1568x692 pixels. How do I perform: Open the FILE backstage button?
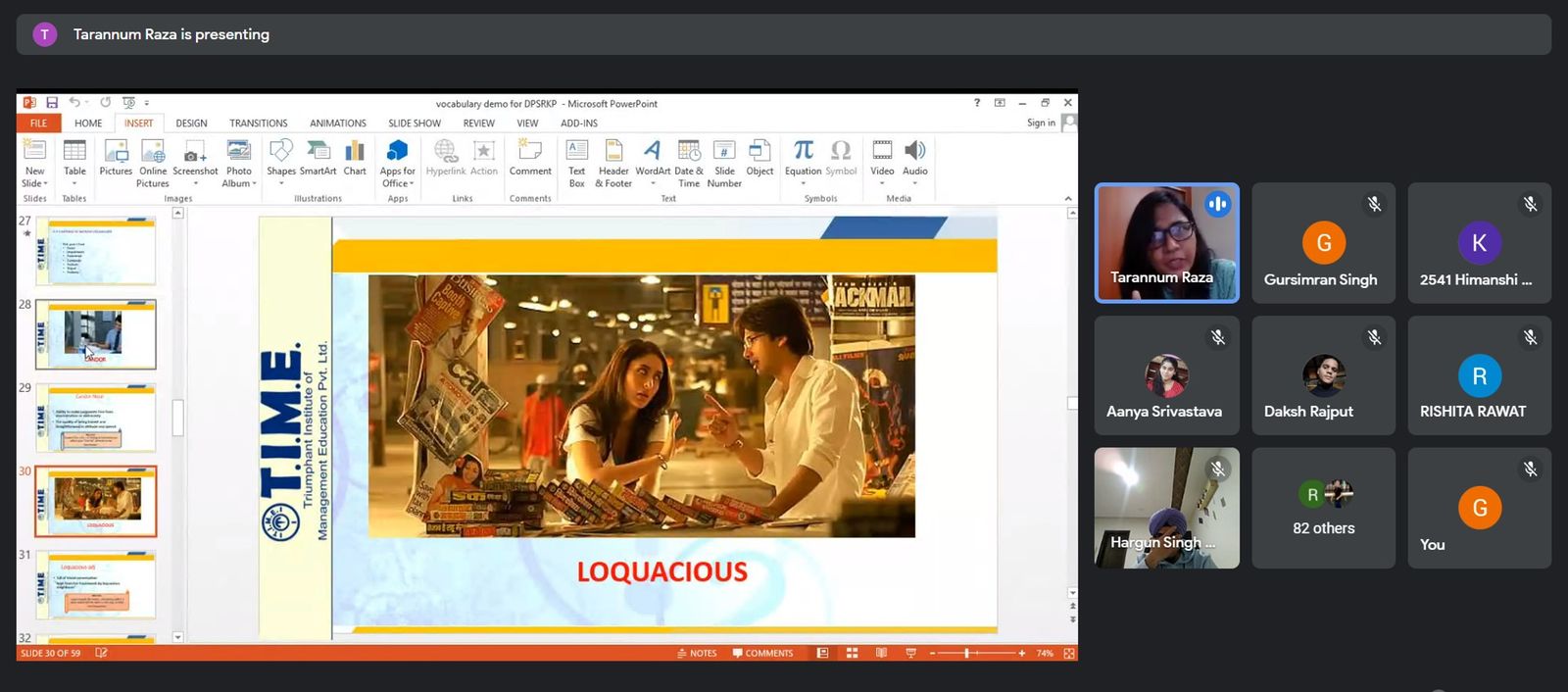(38, 124)
